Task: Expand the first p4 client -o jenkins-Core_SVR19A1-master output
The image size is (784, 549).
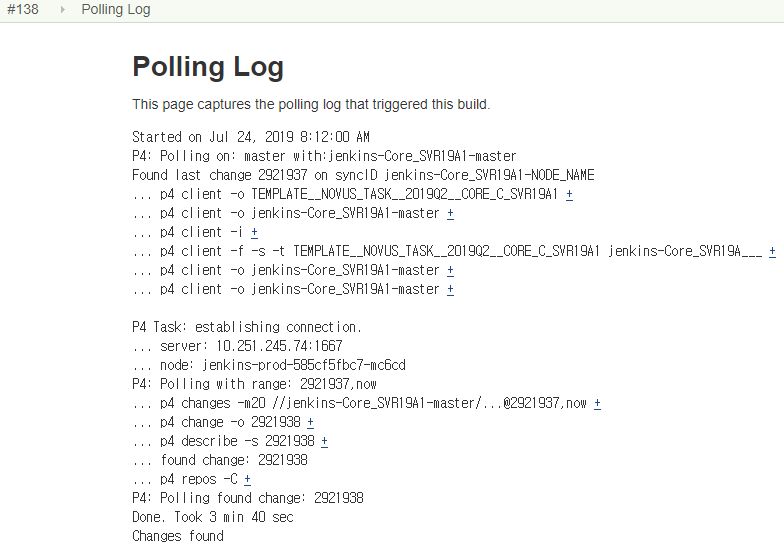Action: click(450, 213)
